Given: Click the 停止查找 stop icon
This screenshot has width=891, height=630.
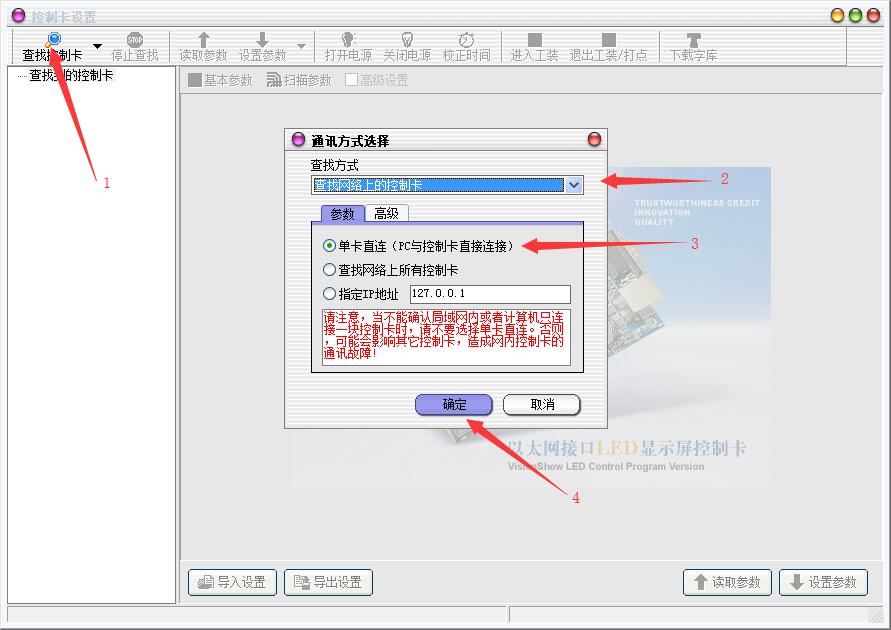Looking at the screenshot, I should (x=135, y=39).
